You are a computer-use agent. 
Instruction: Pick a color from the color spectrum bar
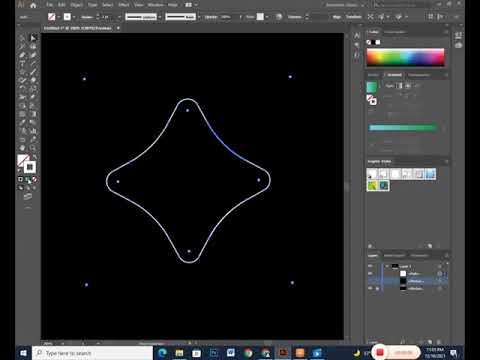pyautogui.click(x=405, y=57)
